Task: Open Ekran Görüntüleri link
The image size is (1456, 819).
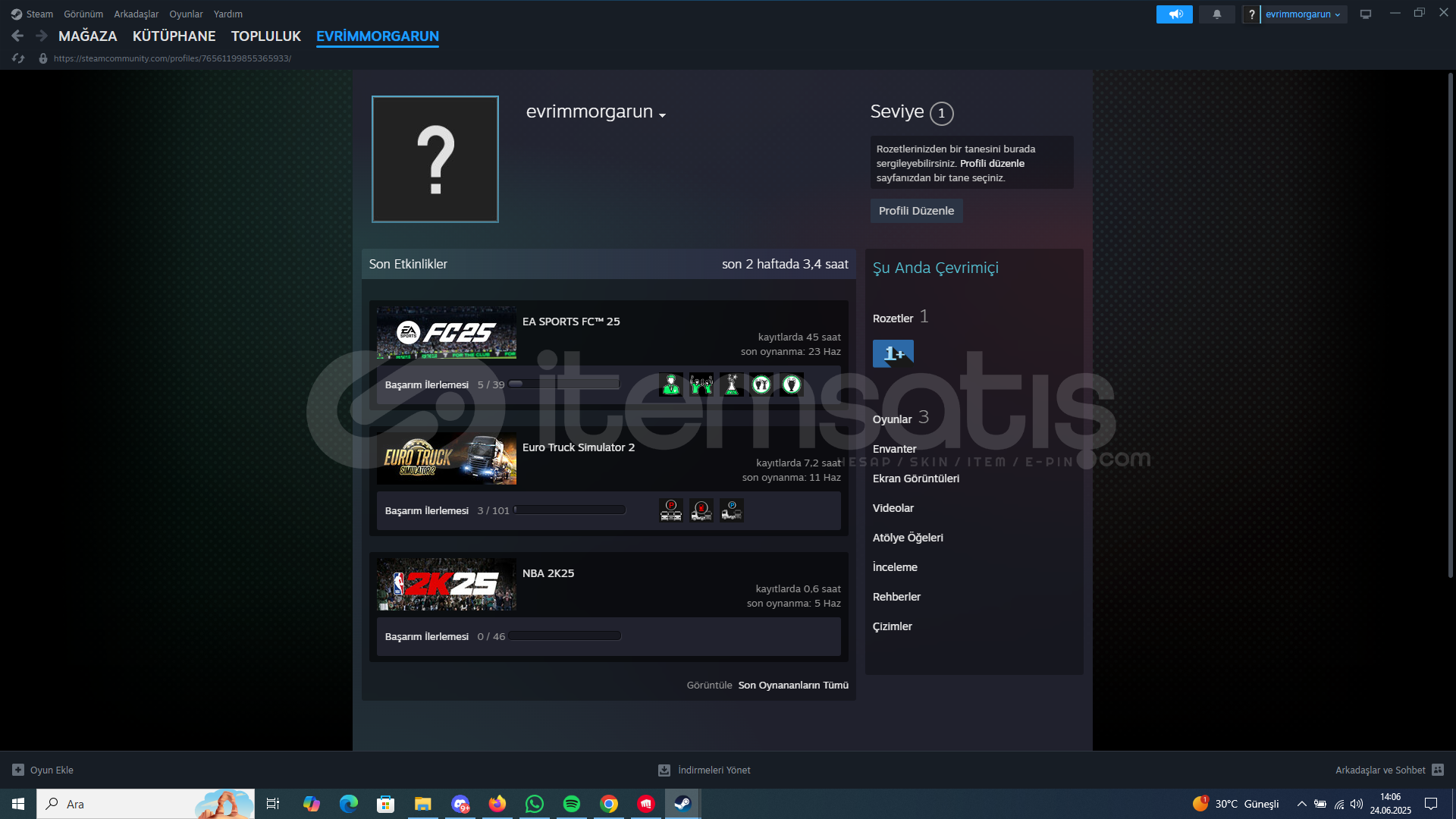Action: pos(916,479)
